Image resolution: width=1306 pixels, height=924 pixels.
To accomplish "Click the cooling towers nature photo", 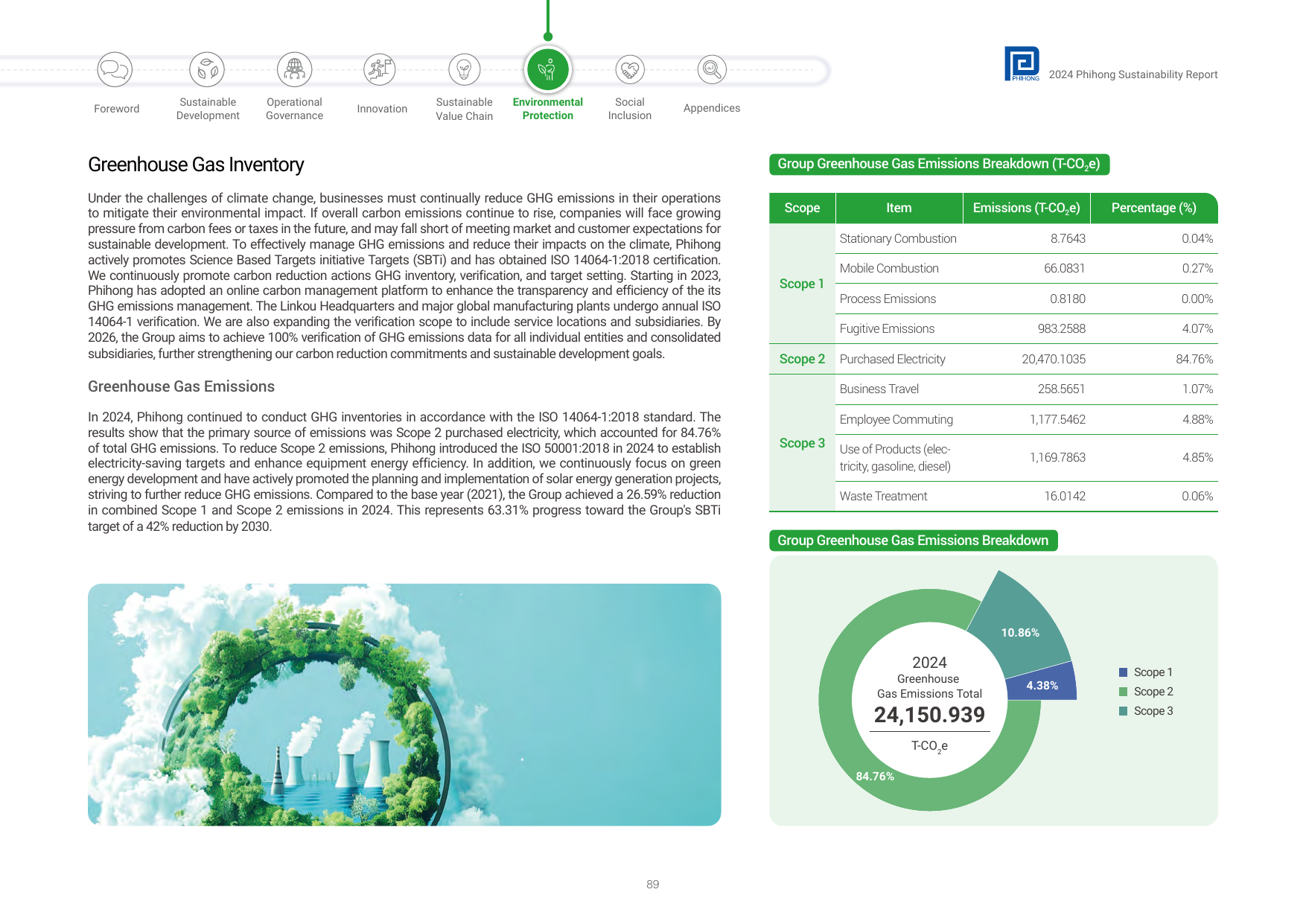I will (x=404, y=704).
